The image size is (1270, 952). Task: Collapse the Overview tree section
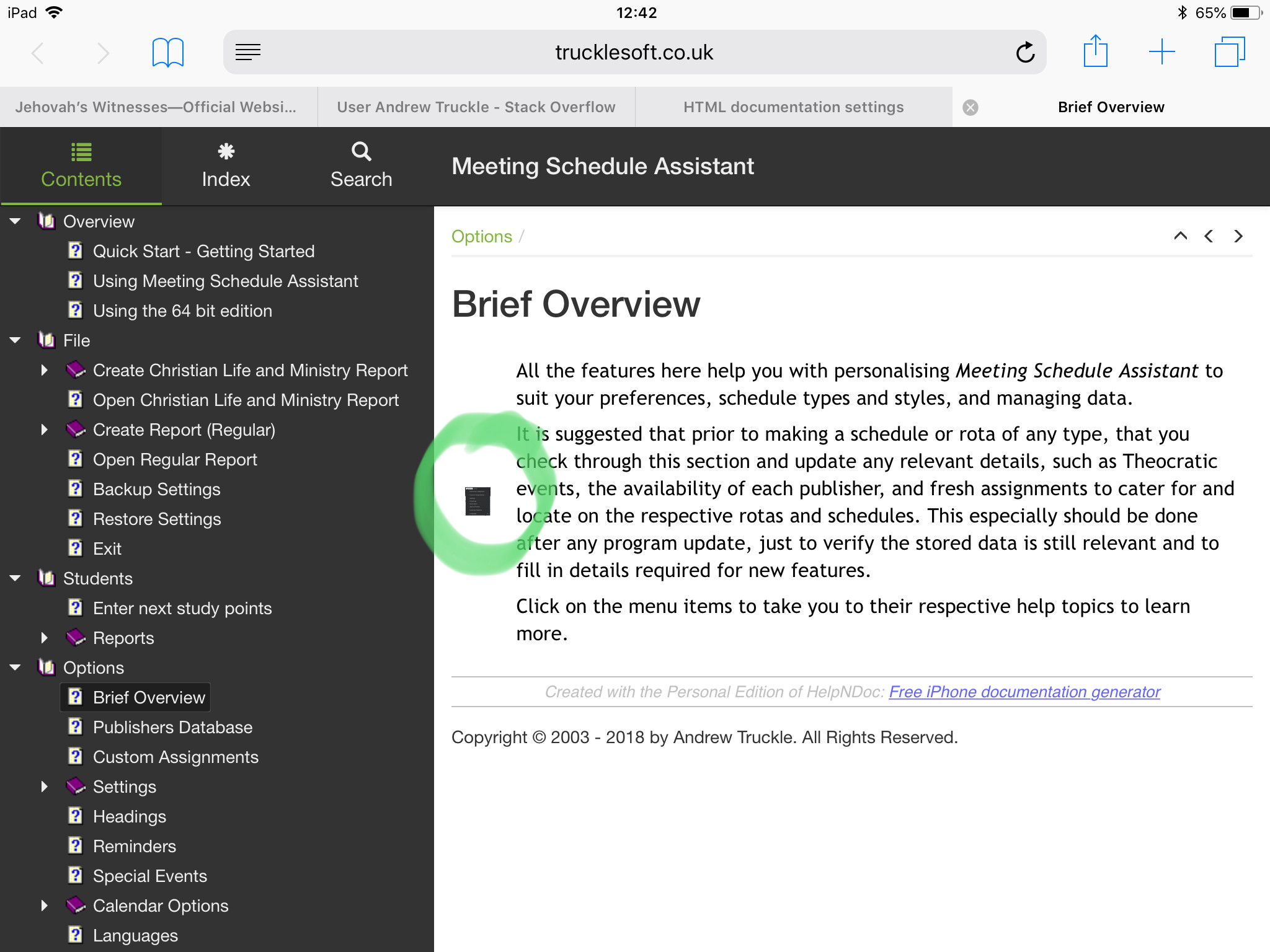(x=16, y=221)
